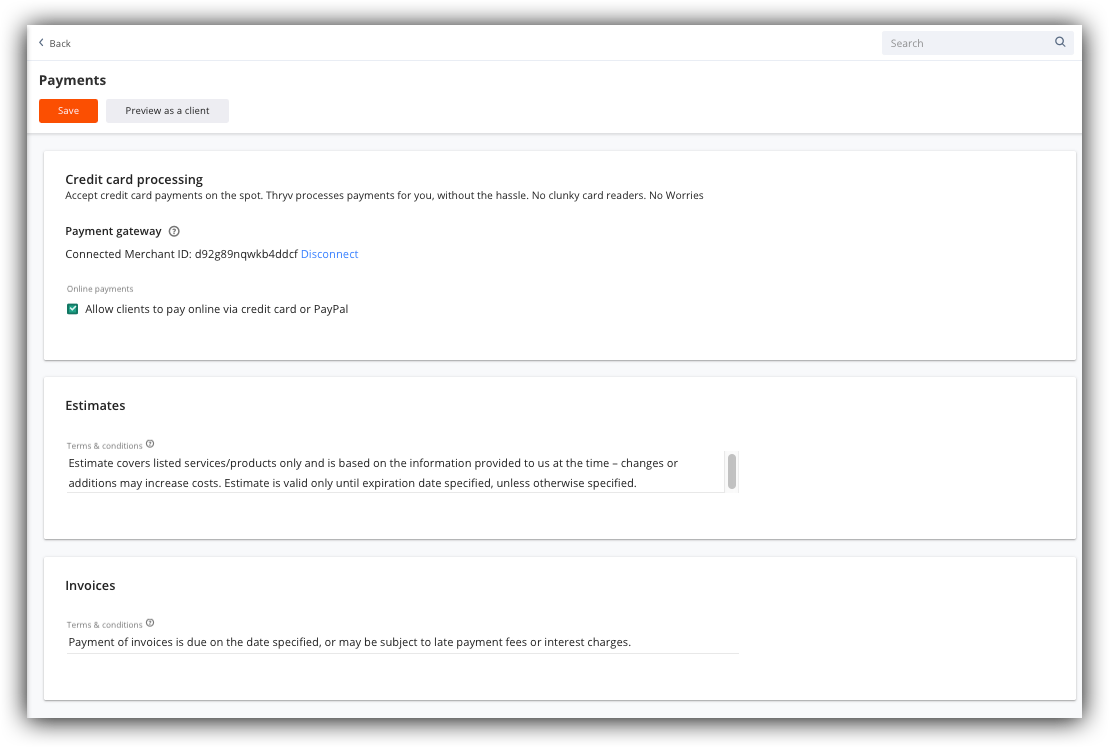The image size is (1109, 747).
Task: Open the Payment gateway help icon
Action: point(174,231)
